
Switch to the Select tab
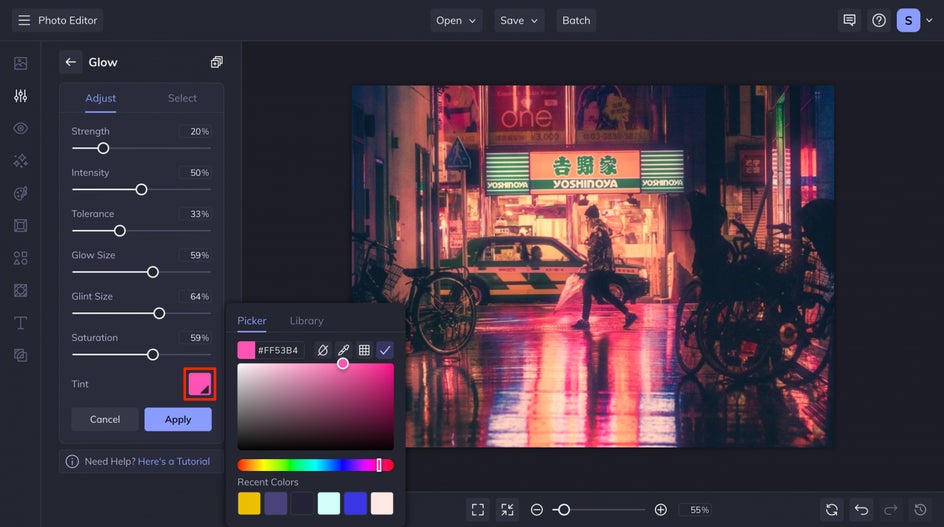(182, 98)
